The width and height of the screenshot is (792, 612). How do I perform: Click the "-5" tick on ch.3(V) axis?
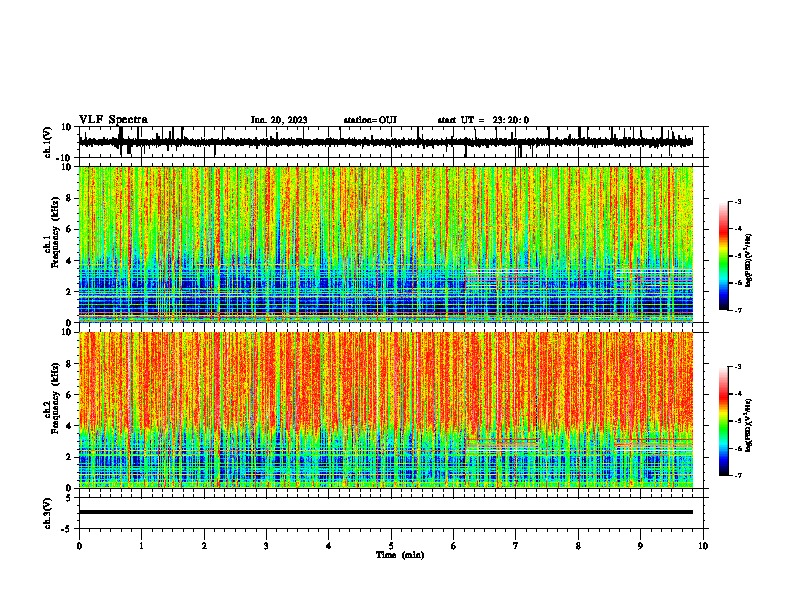pos(67,529)
